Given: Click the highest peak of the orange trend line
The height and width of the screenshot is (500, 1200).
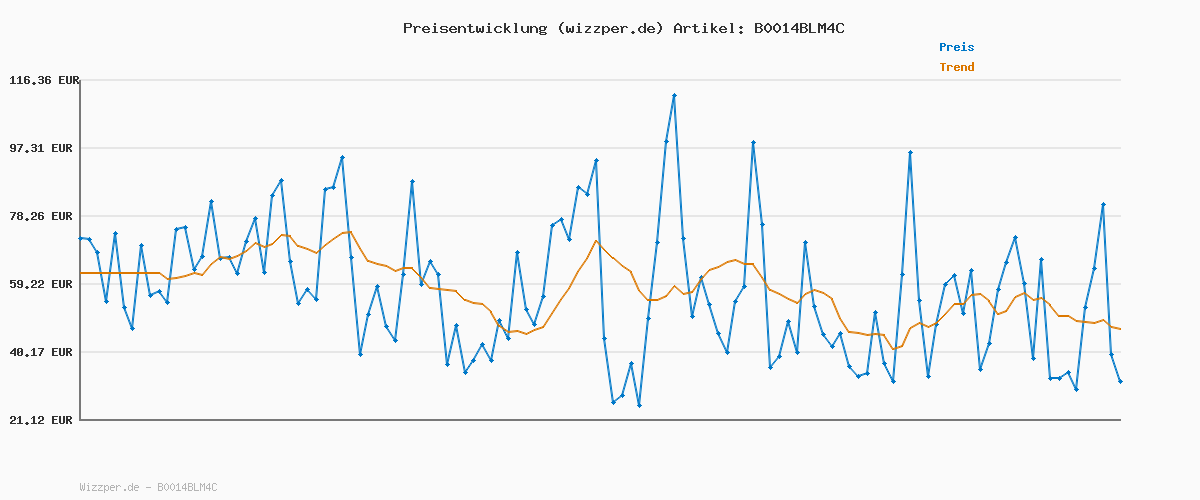Looking at the screenshot, I should (596, 241).
